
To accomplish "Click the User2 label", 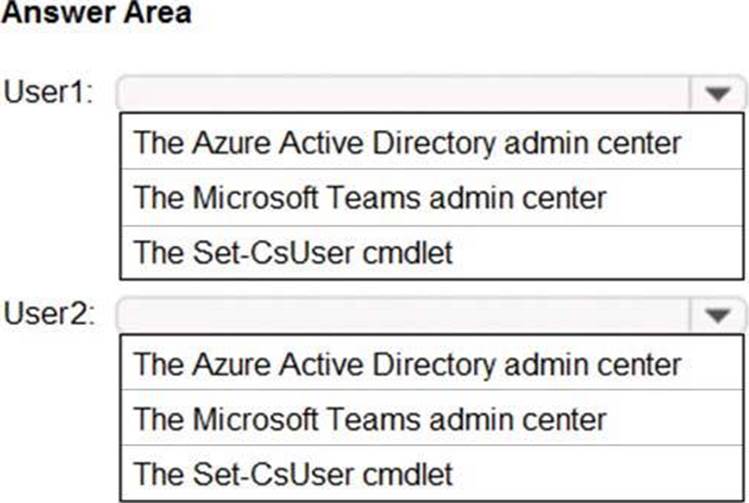I will 49,315.
